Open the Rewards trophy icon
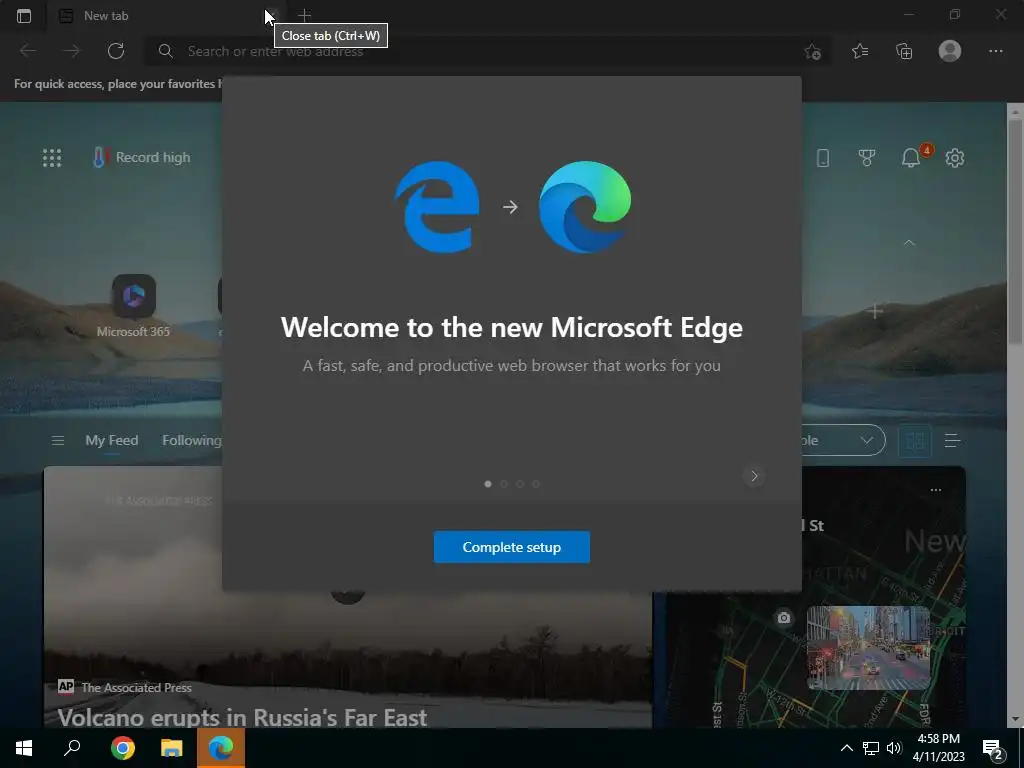Screen dimensions: 1024x768 (x=867, y=157)
